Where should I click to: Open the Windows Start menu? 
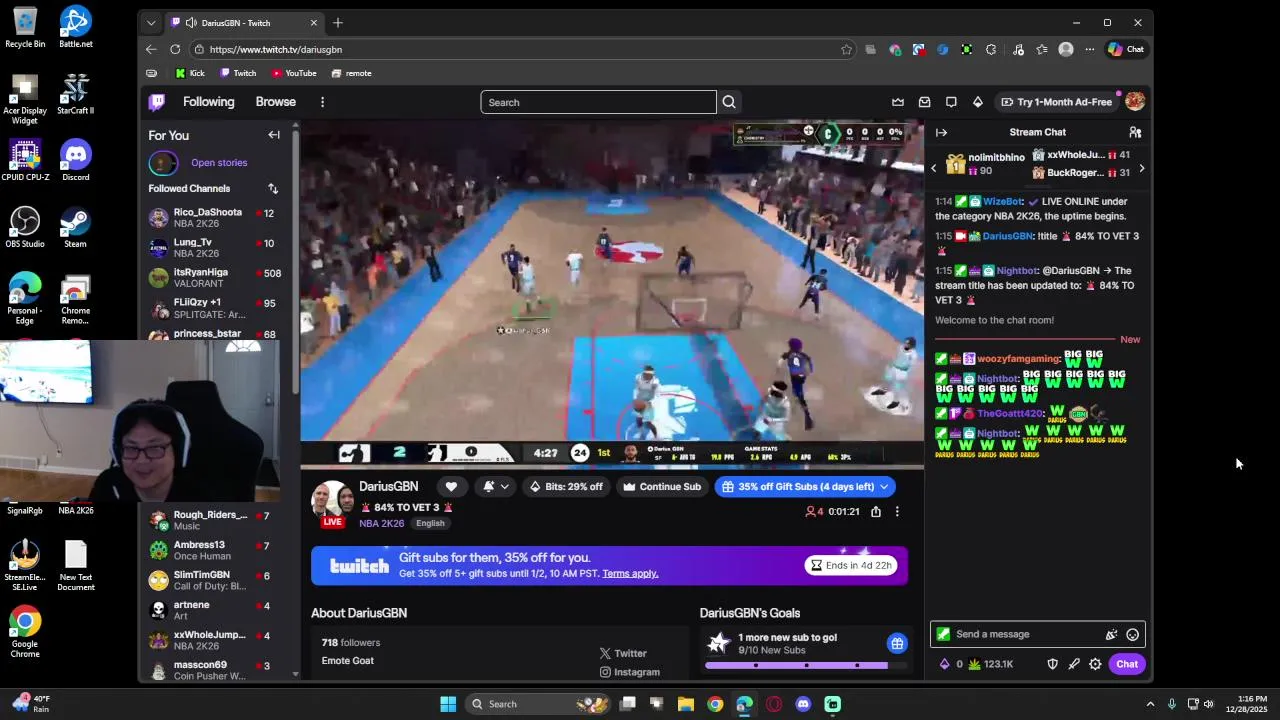click(x=448, y=704)
